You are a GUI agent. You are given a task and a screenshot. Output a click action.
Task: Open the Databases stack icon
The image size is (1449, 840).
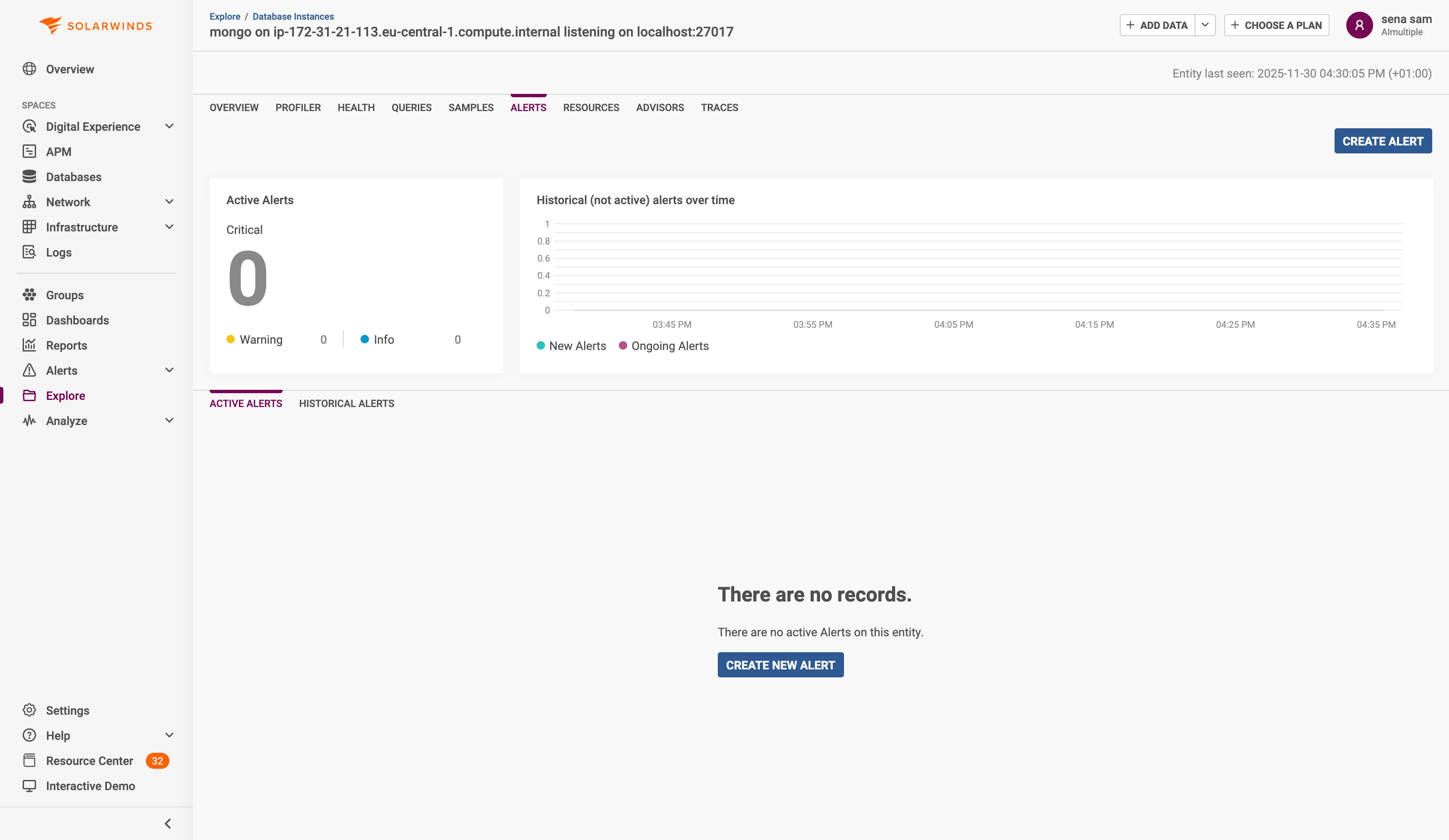pos(29,176)
